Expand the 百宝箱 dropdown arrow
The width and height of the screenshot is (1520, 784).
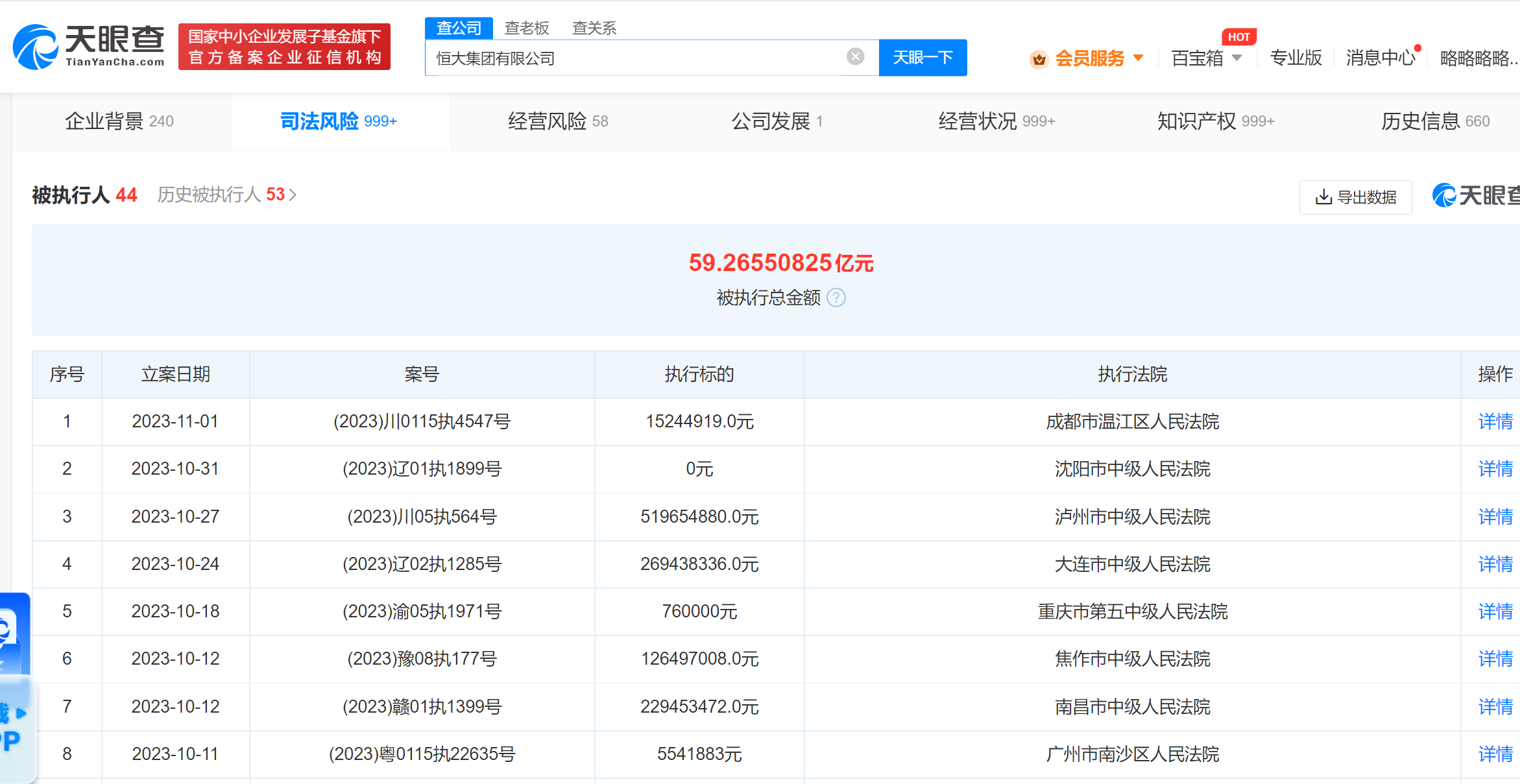click(x=1237, y=58)
